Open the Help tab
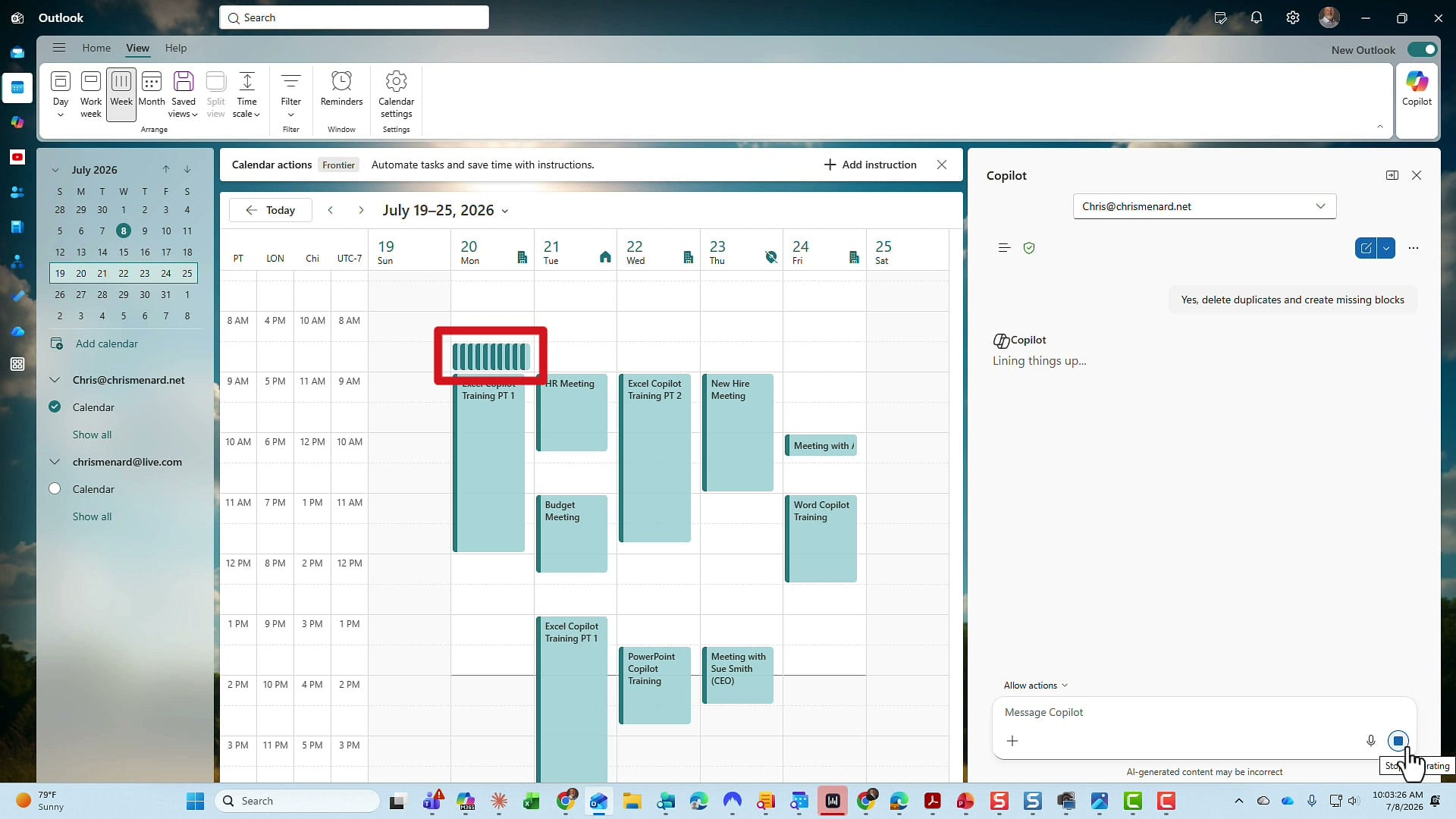Viewport: 1456px width, 819px height. [176, 48]
